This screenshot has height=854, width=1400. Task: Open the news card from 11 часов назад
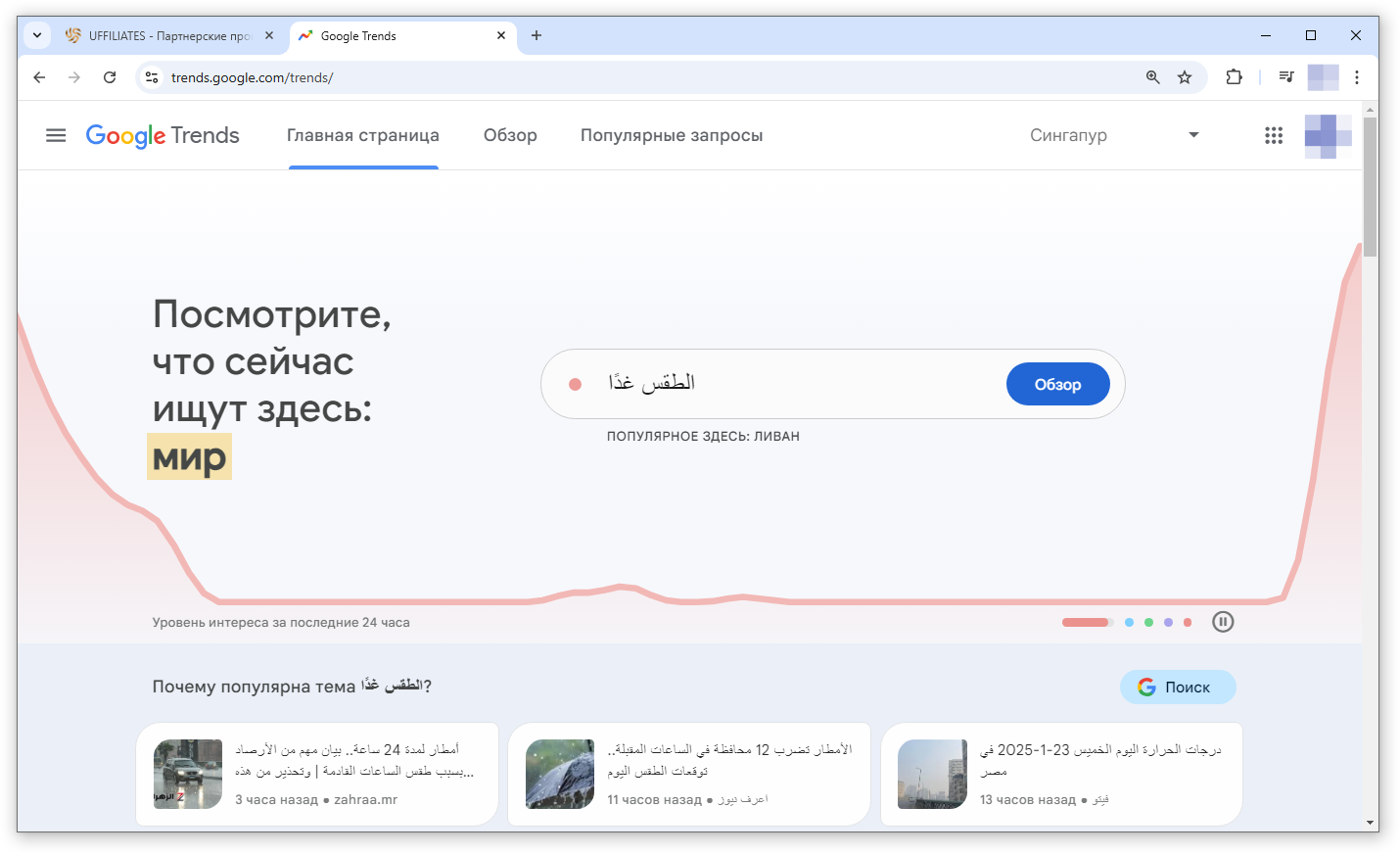689,775
